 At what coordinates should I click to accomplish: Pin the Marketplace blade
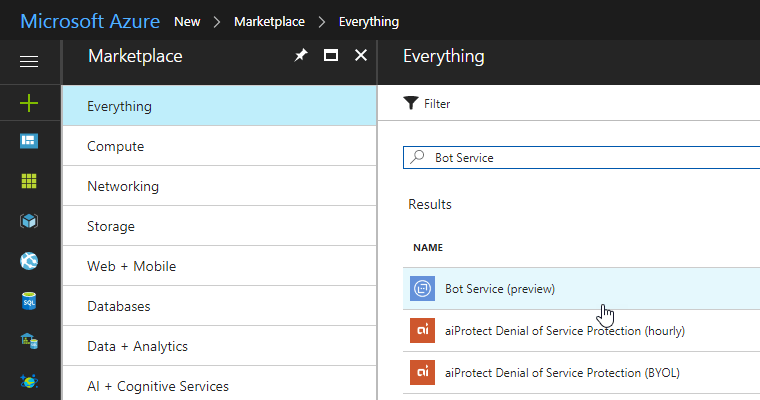[x=300, y=56]
